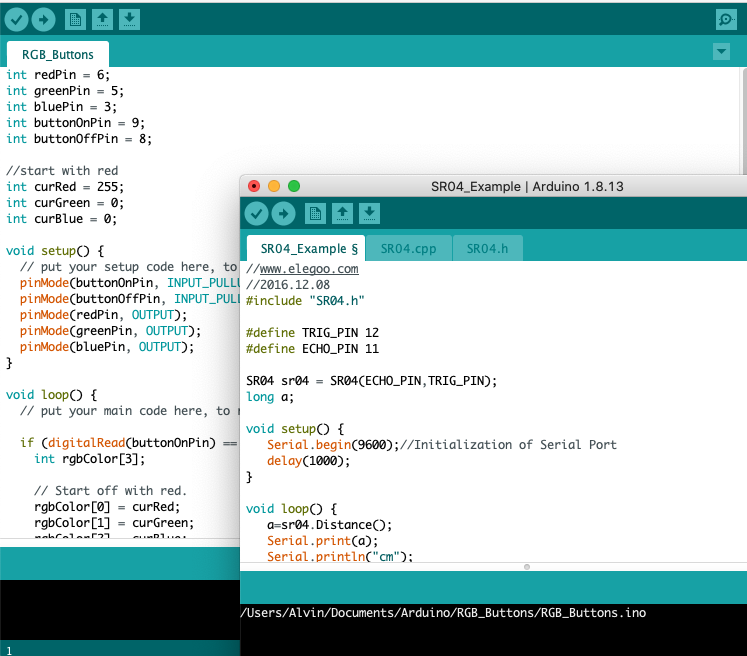Click the '//start with red' comment

[62, 171]
